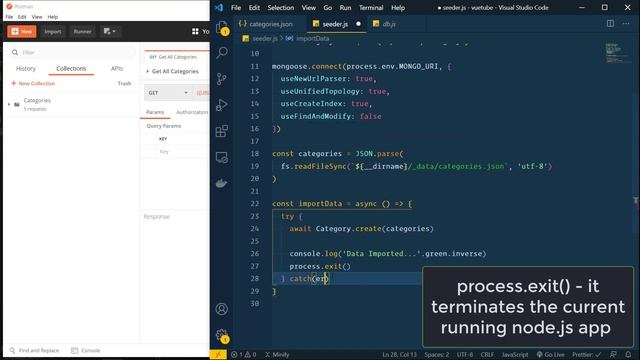
Task: Click the VS Code logo icon
Action: [219, 8]
